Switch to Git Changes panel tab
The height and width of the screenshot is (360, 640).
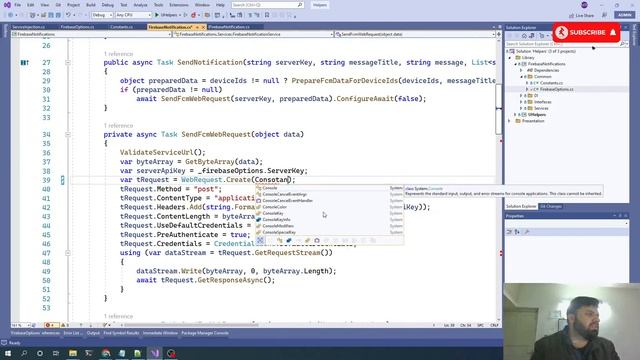click(551, 207)
